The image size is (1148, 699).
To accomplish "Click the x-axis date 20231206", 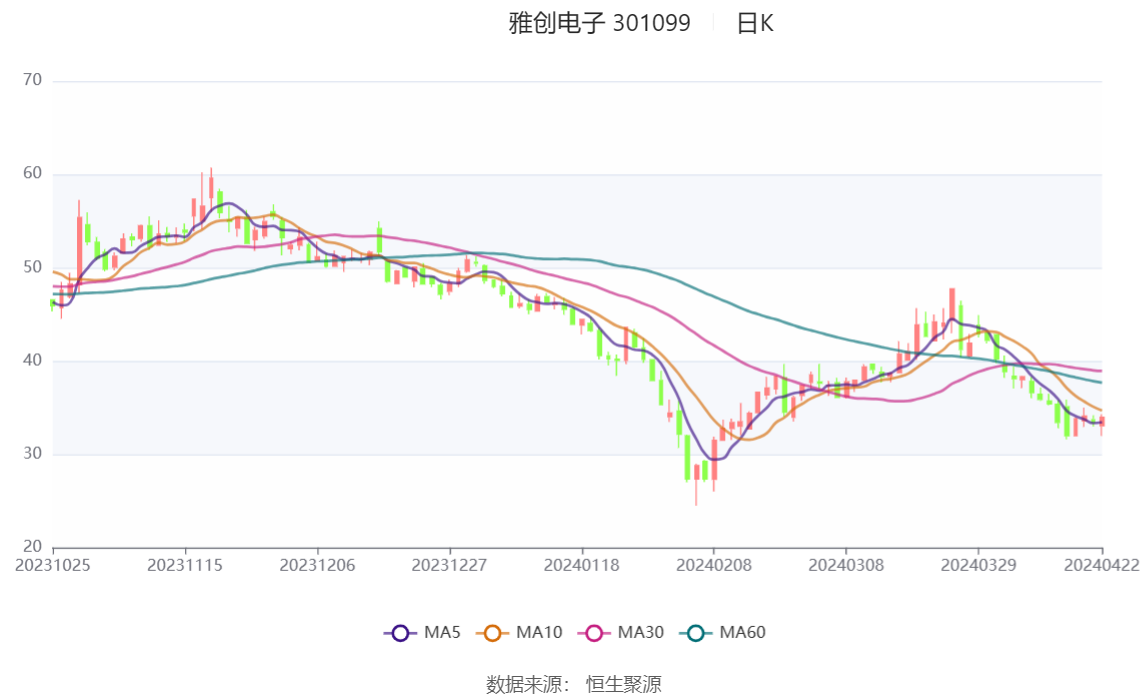I will click(317, 566).
